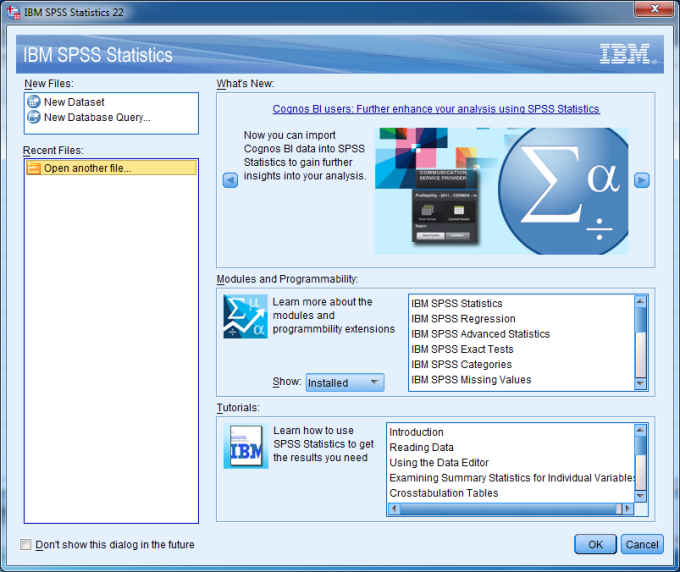Open the Show Installed dropdown
Viewport: 680px width, 572px height.
tap(345, 382)
